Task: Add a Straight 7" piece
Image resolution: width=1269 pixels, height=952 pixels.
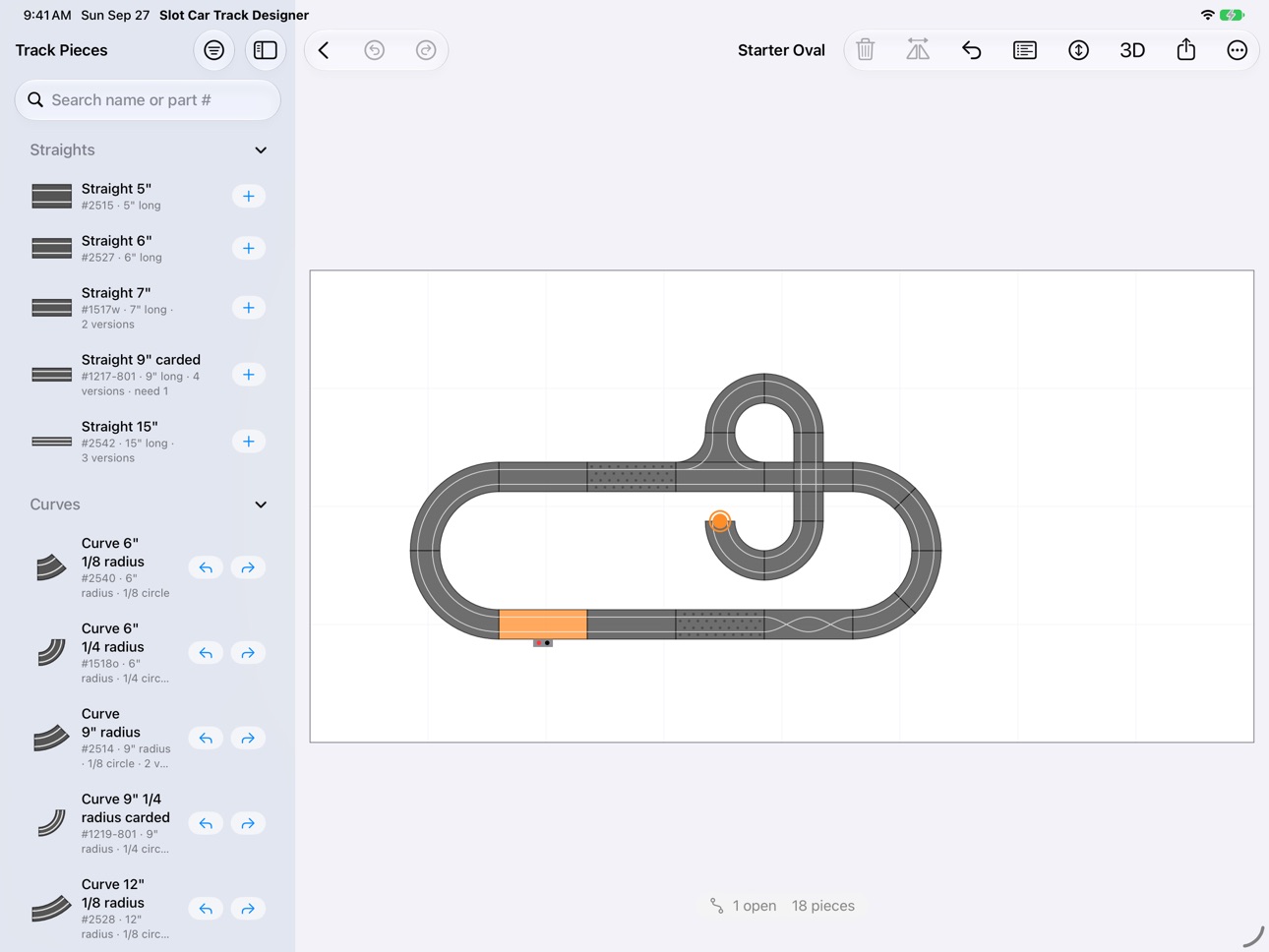Action: point(249,308)
